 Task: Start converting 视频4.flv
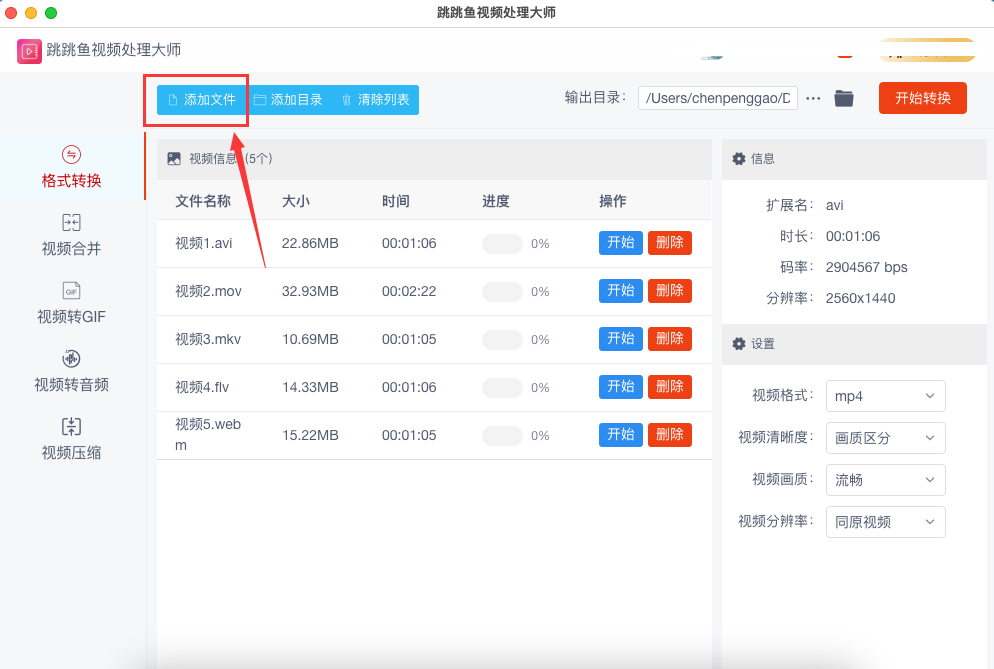pos(621,387)
